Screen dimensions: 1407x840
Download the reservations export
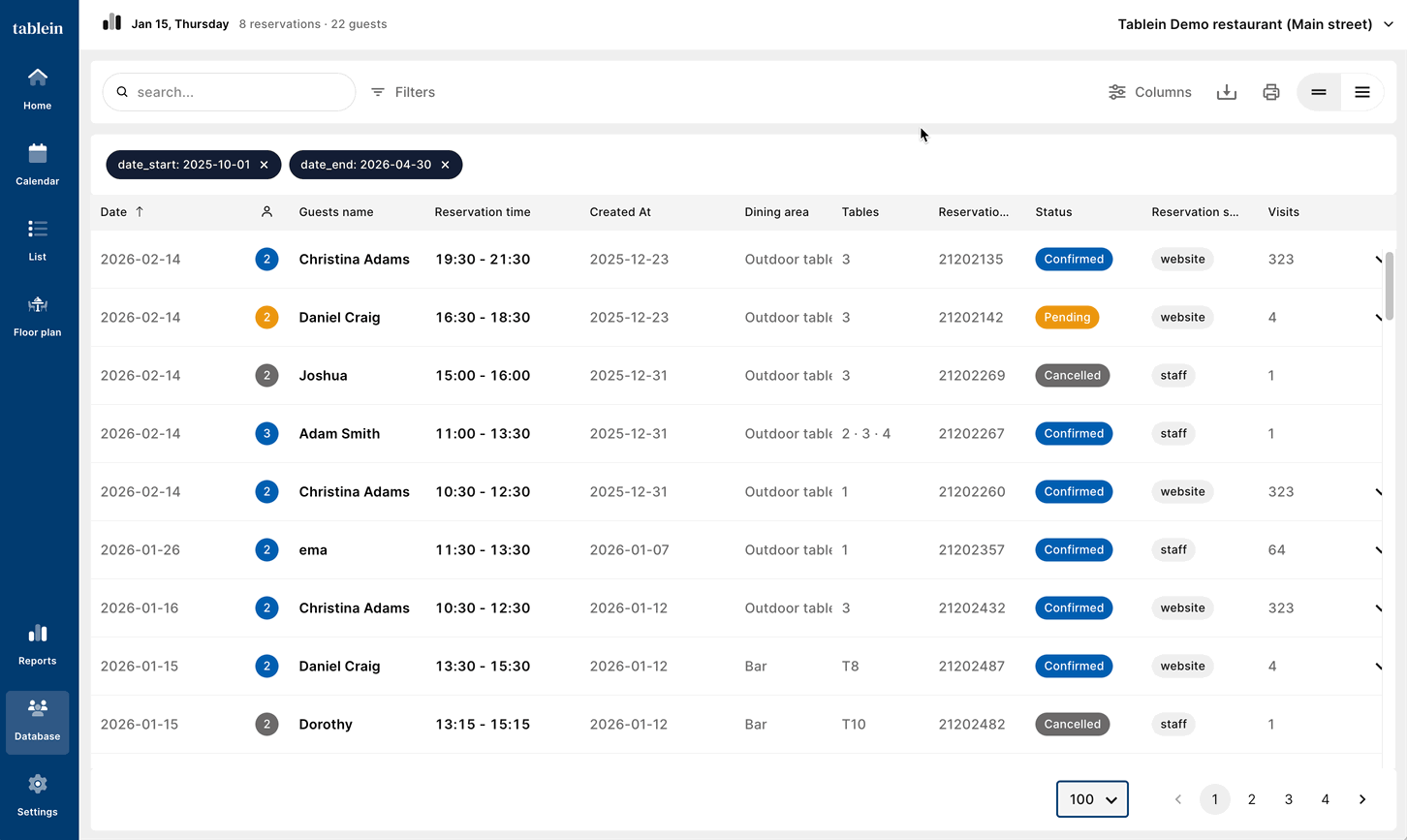point(1226,91)
